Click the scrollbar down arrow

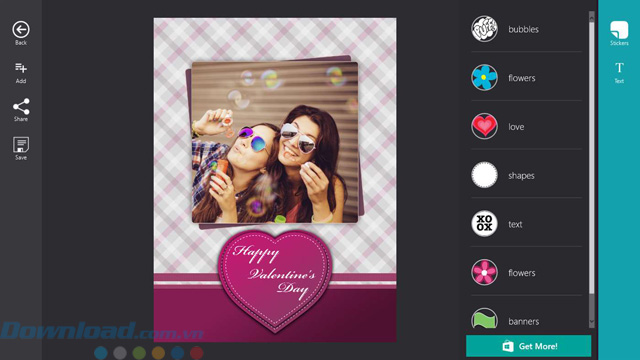(x=591, y=322)
